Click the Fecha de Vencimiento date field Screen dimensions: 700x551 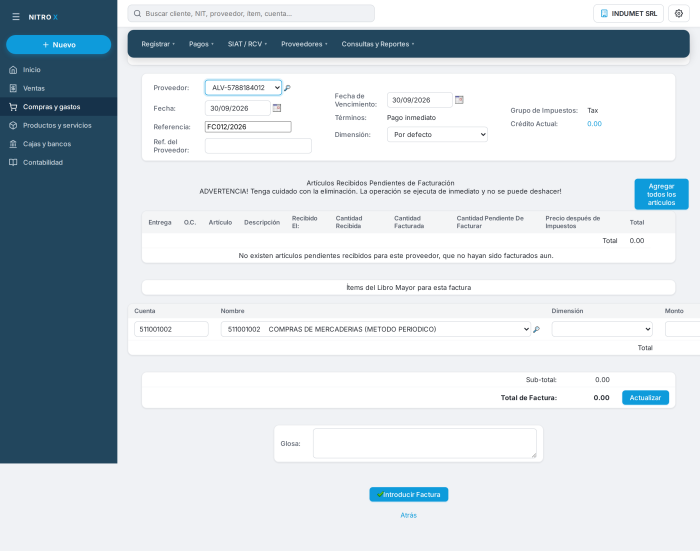click(x=420, y=100)
